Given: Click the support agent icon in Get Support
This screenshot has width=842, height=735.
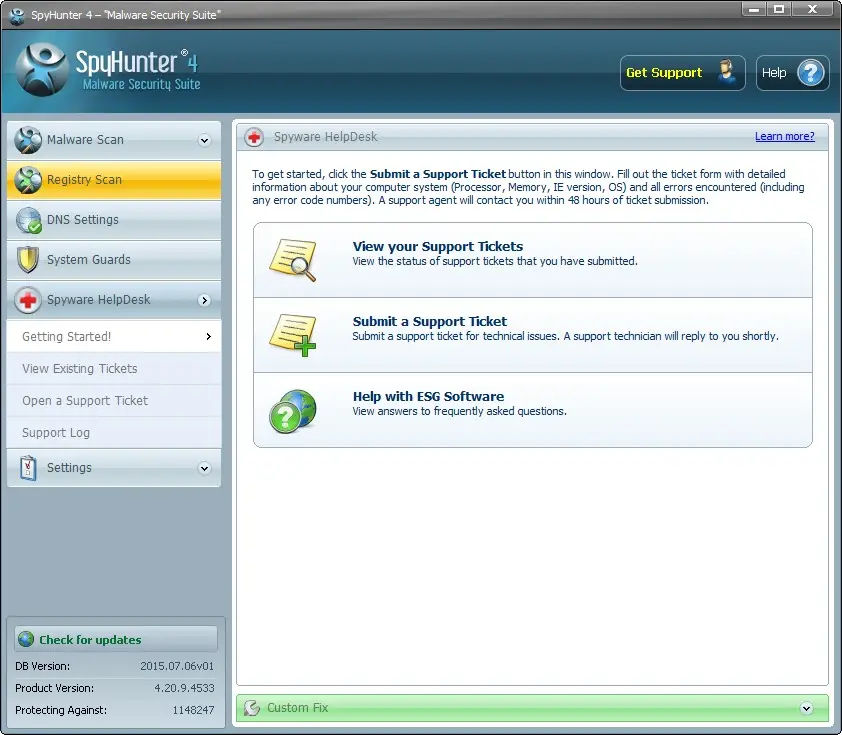Looking at the screenshot, I should pos(727,72).
